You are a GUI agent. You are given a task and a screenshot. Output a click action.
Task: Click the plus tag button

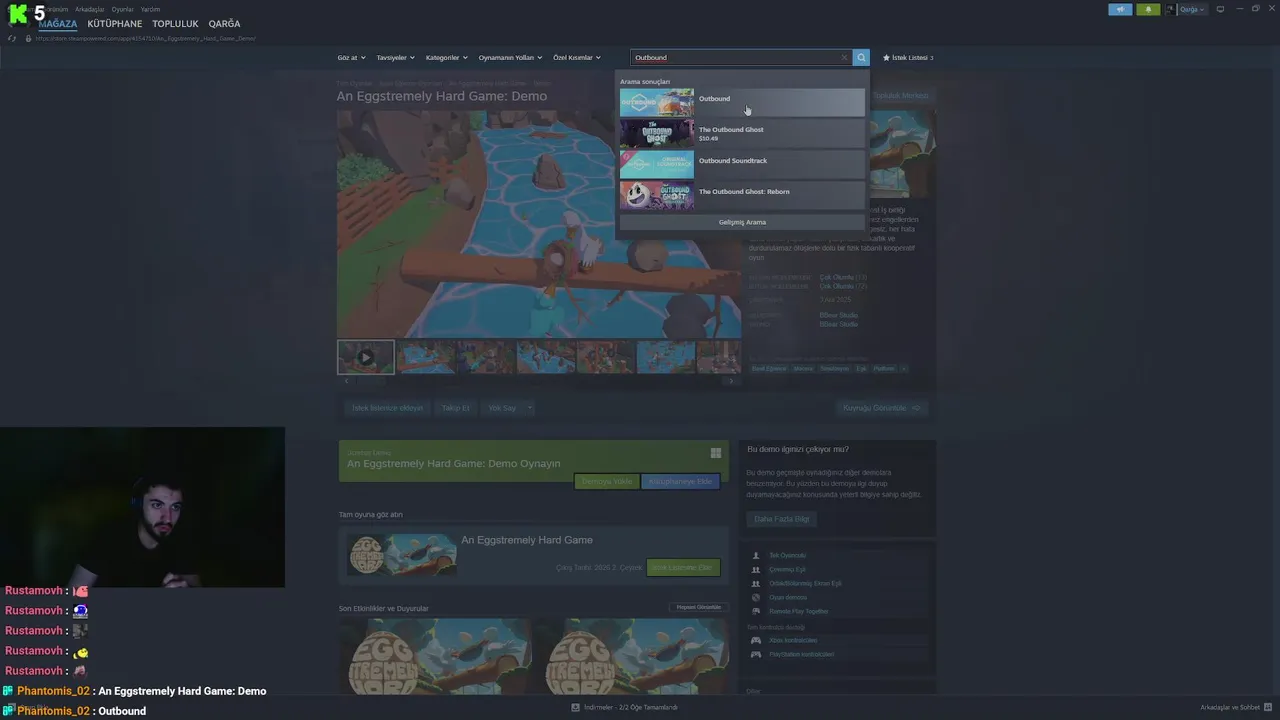point(903,368)
